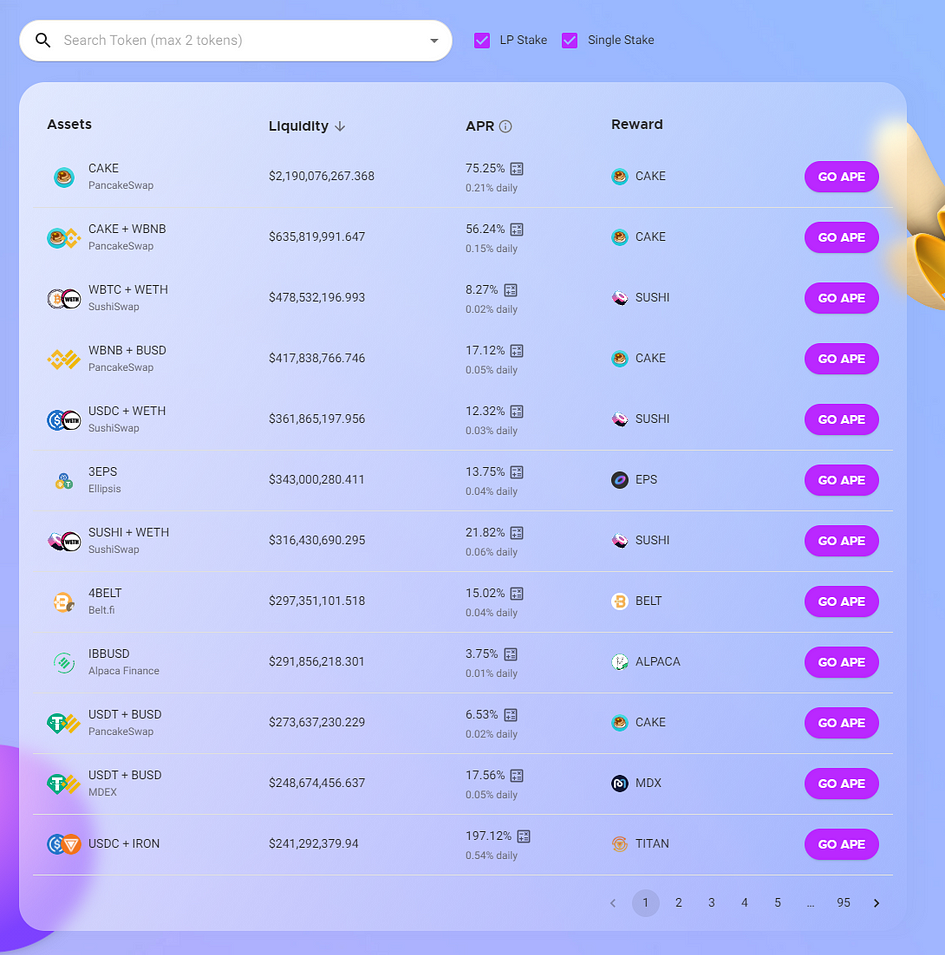Open calculator icon next to 6.53% APR
Image resolution: width=945 pixels, height=955 pixels.
(511, 715)
